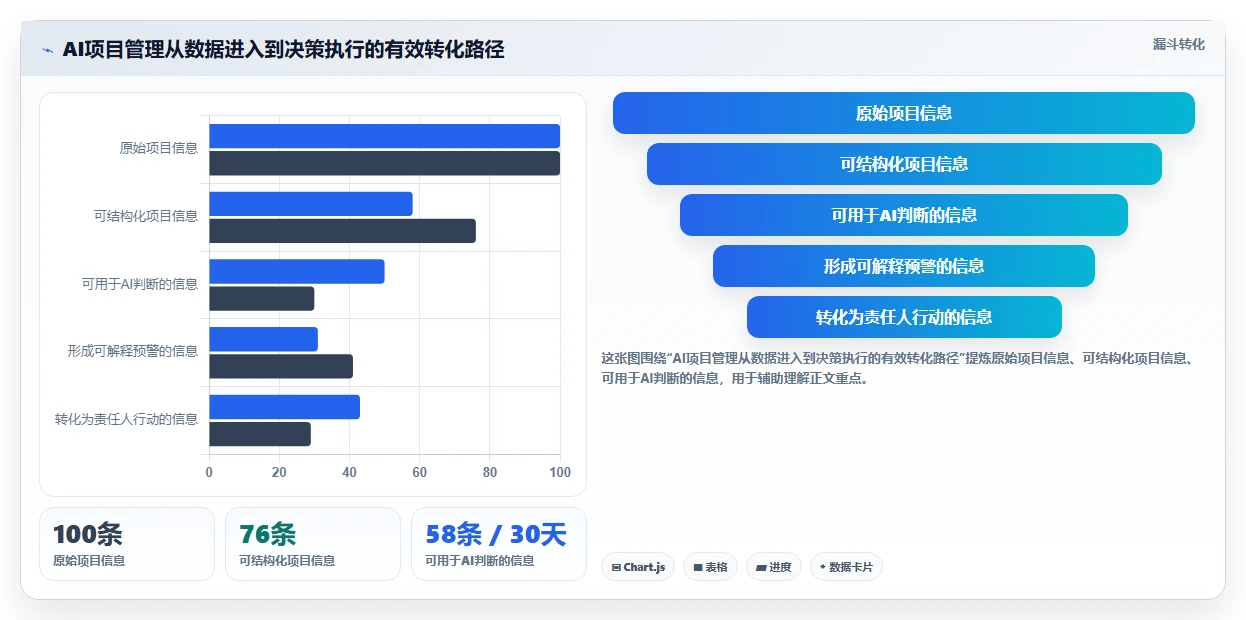Click the 可用于AI判断的信息 caption under 58条 / 30天

[x=480, y=561]
